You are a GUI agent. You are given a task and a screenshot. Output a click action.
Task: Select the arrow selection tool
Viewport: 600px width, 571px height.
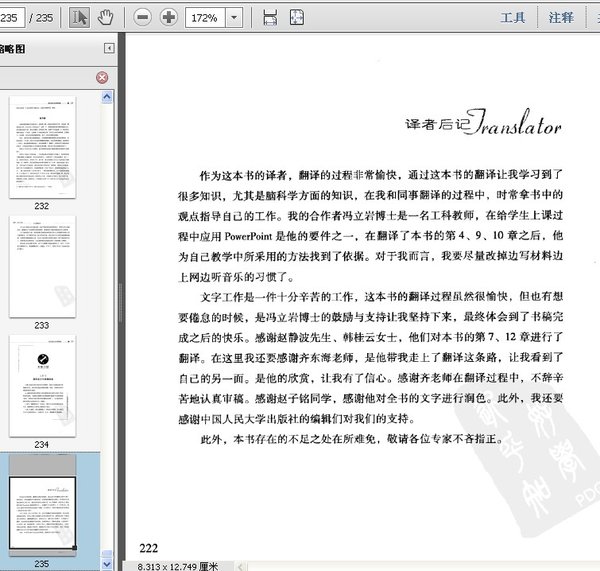(79, 18)
